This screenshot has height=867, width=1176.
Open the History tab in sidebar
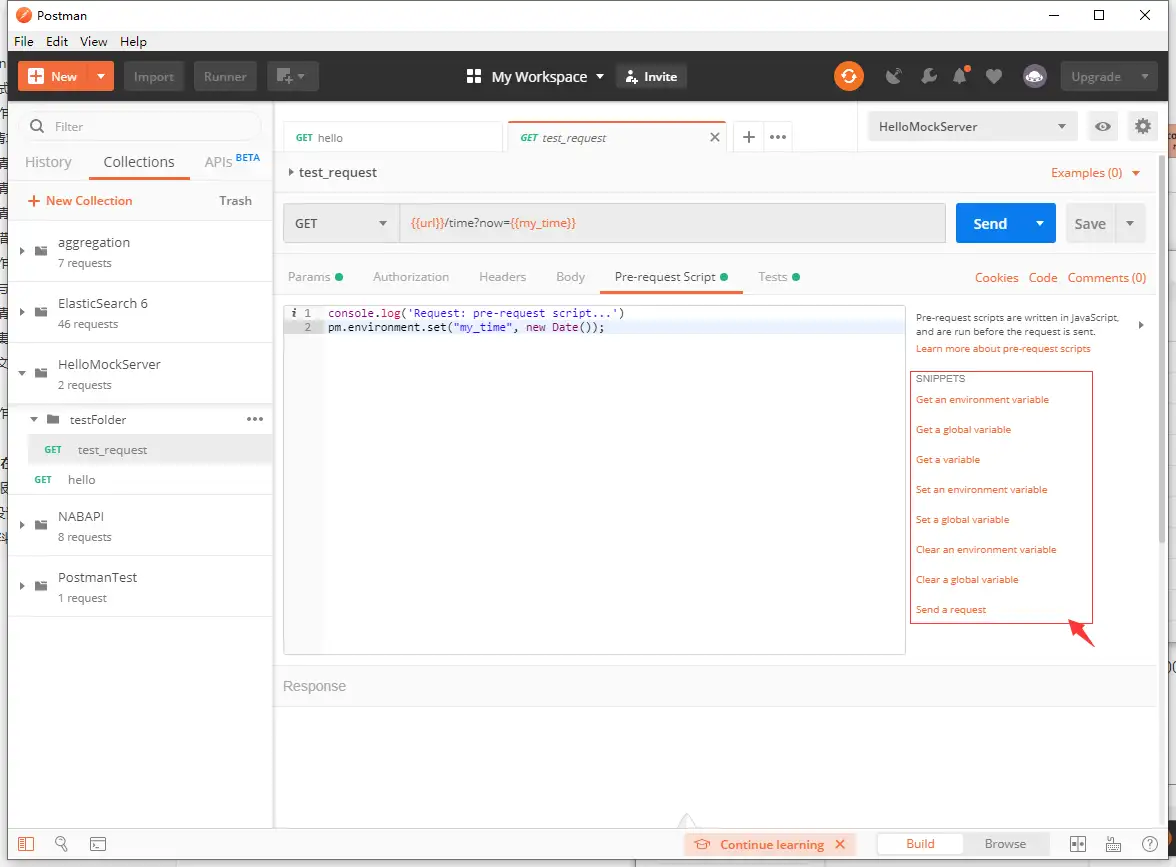(48, 162)
